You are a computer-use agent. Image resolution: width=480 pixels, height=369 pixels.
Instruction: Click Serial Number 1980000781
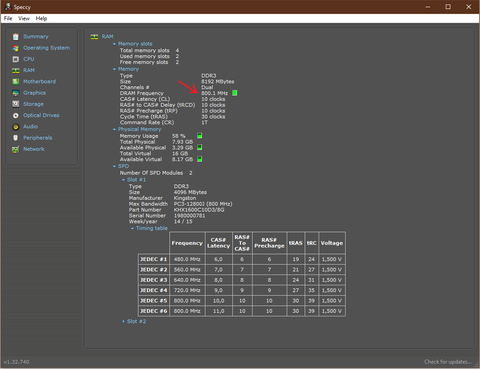click(189, 216)
